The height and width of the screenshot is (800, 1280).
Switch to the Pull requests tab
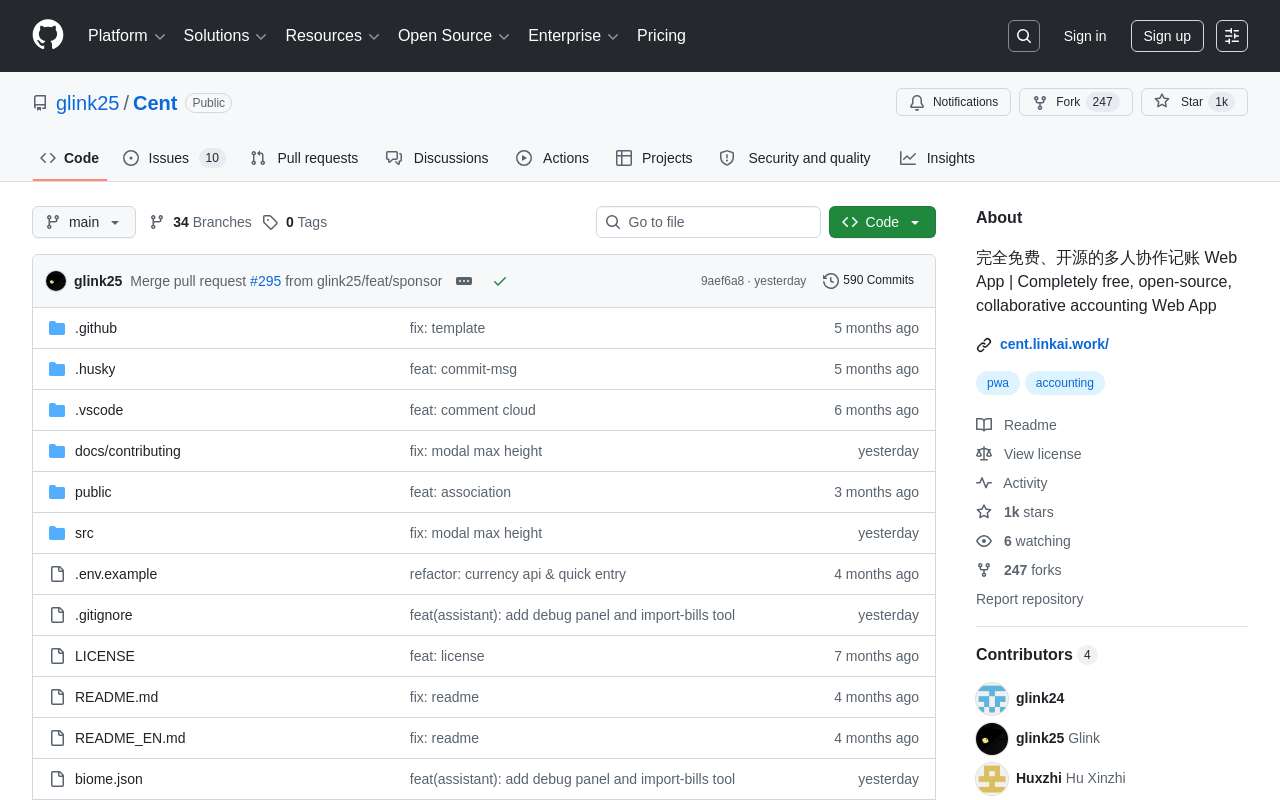(x=304, y=158)
